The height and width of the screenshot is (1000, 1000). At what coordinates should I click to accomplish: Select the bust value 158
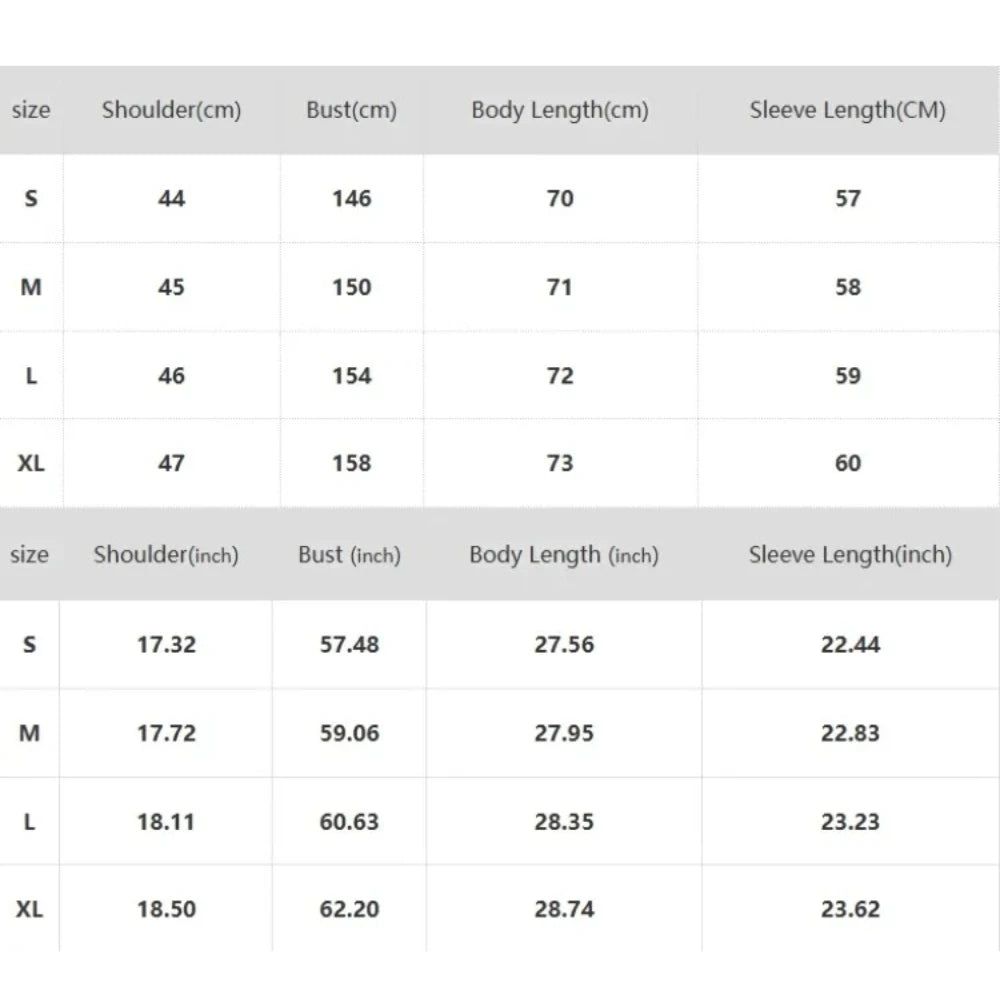[351, 463]
